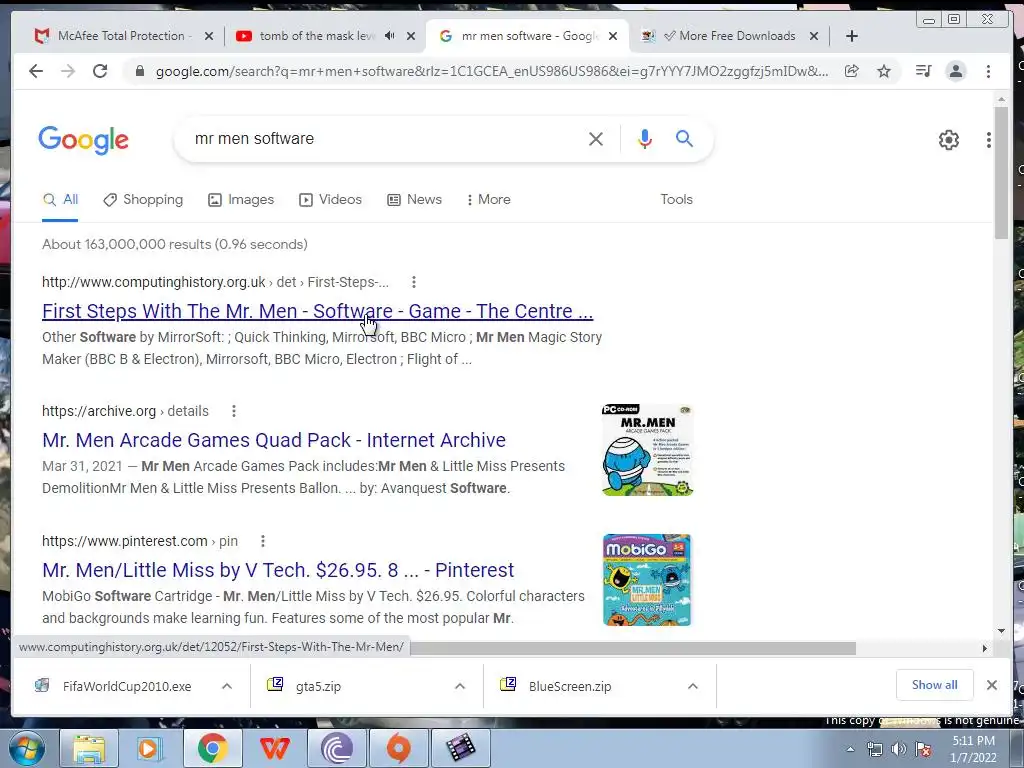Open Google quick settings gear
Screen dimensions: 1024x768
pos(948,140)
